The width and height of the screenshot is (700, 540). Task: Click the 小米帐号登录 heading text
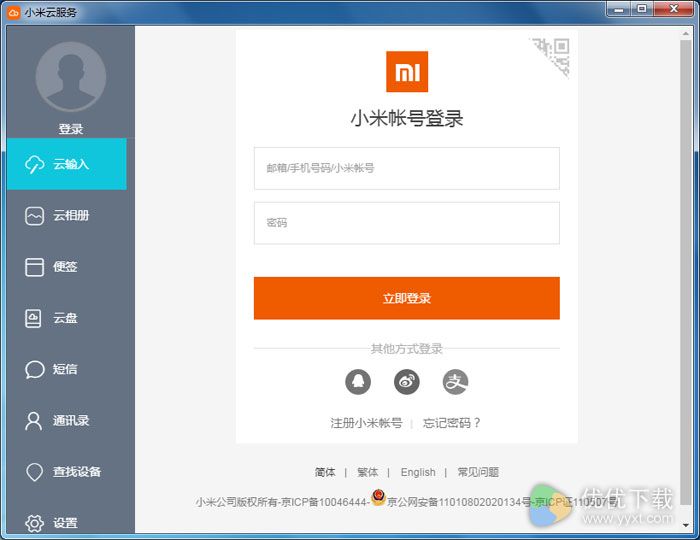(407, 119)
